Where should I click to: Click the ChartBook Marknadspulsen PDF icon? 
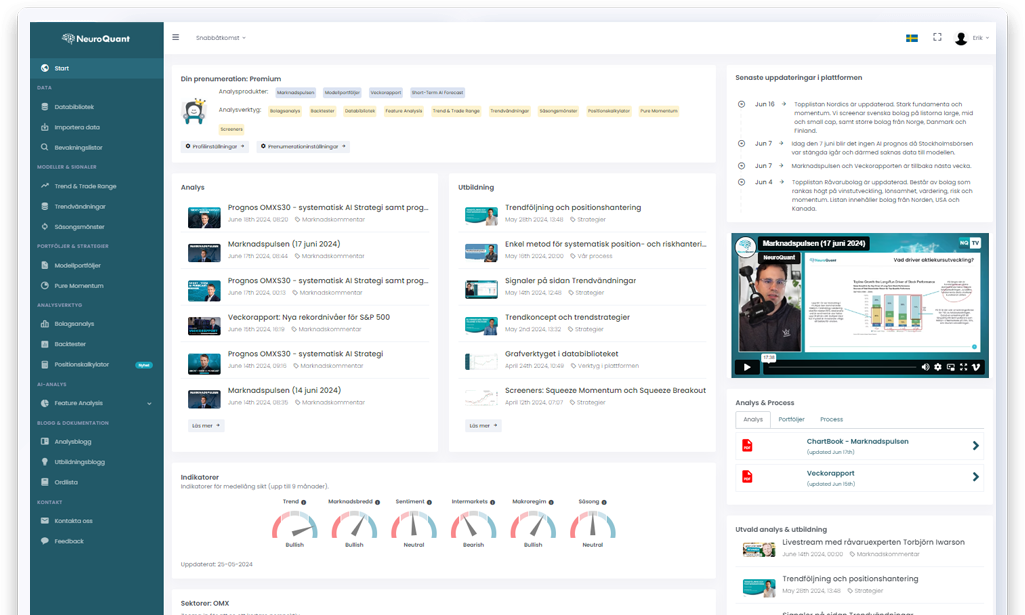pyautogui.click(x=746, y=446)
